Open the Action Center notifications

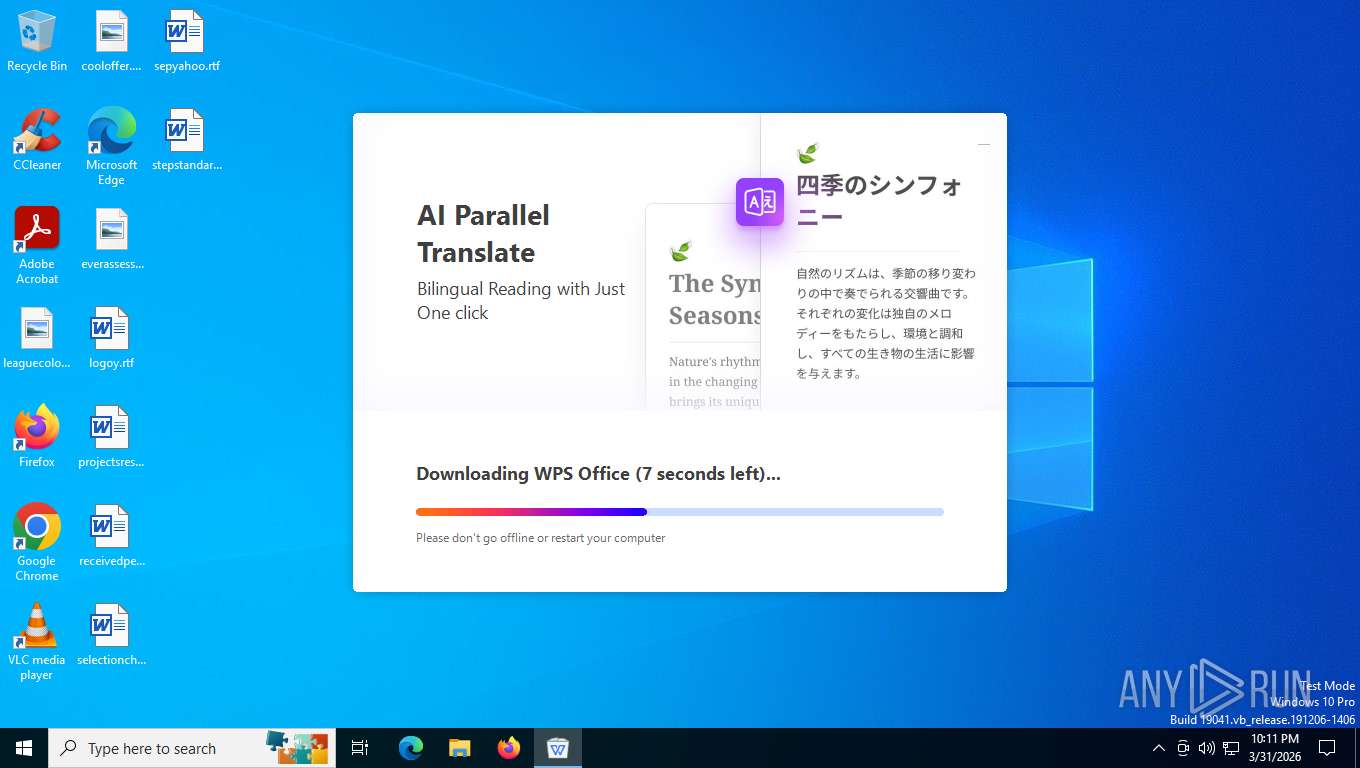[1327, 748]
